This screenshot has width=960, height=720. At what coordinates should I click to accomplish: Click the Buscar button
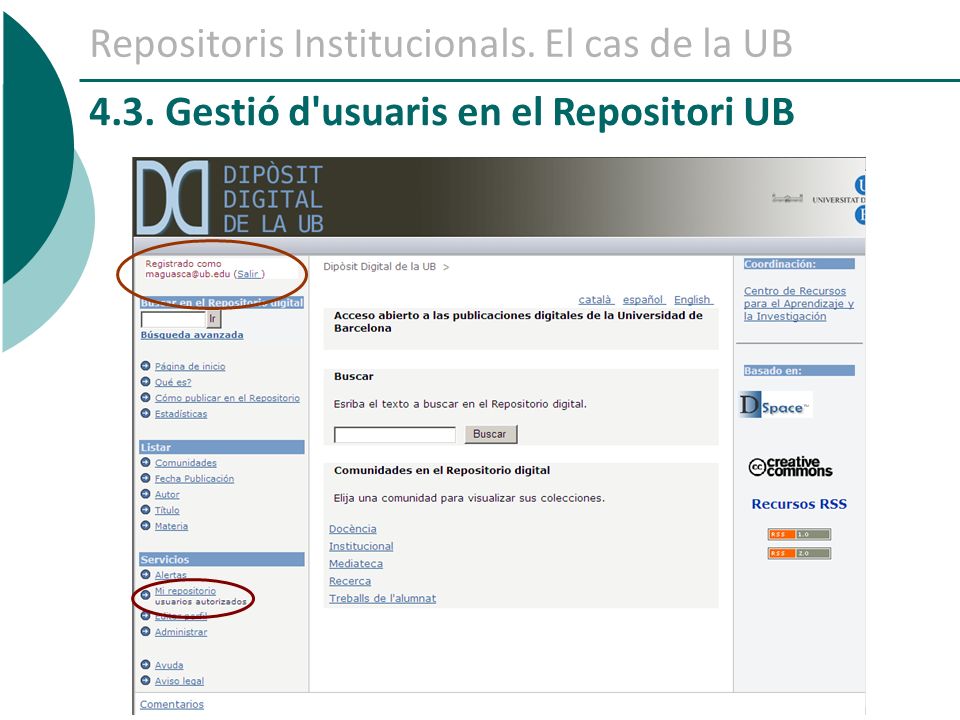(x=491, y=434)
